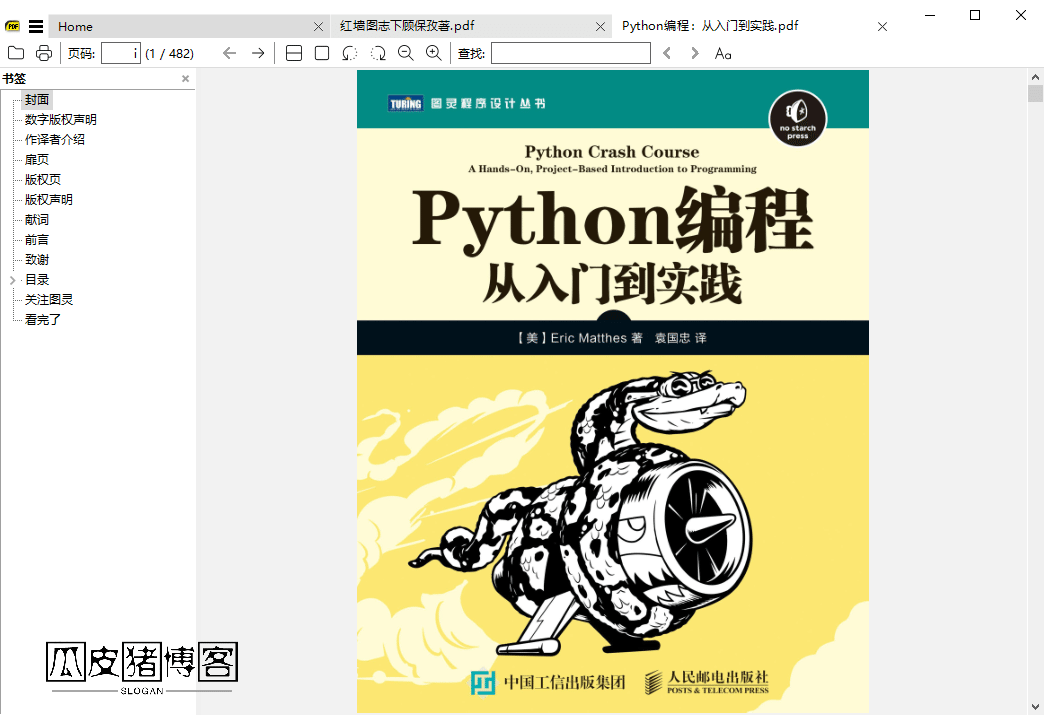Select the 献词 bookmark

tap(37, 220)
